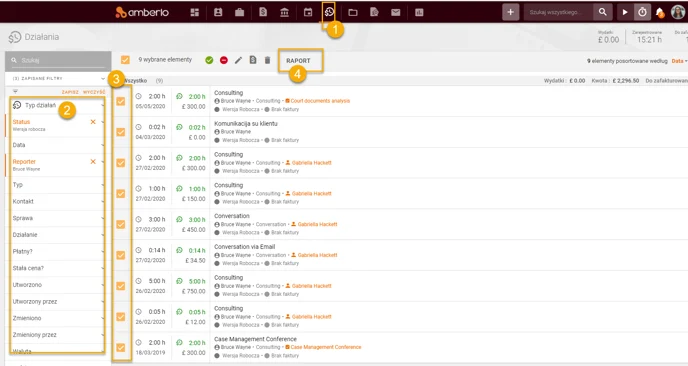
Task: Start the timer with the play button
Action: (x=625, y=12)
